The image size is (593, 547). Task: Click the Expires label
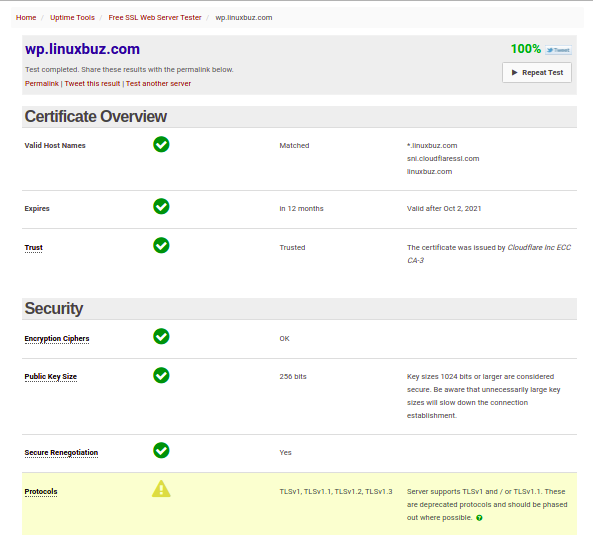click(x=37, y=209)
